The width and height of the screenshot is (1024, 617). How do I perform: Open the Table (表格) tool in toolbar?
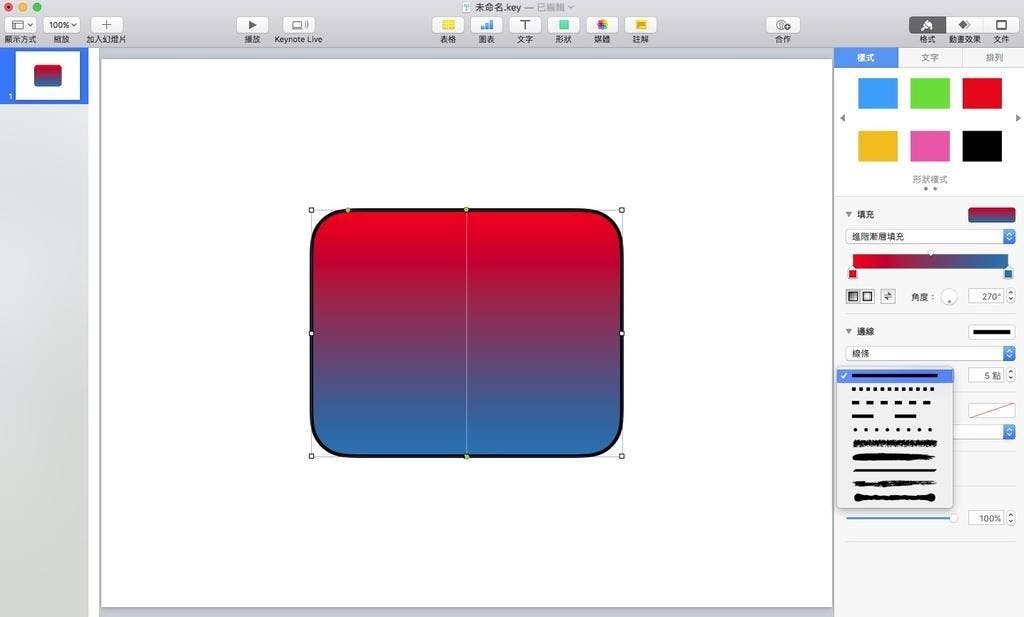pos(448,25)
